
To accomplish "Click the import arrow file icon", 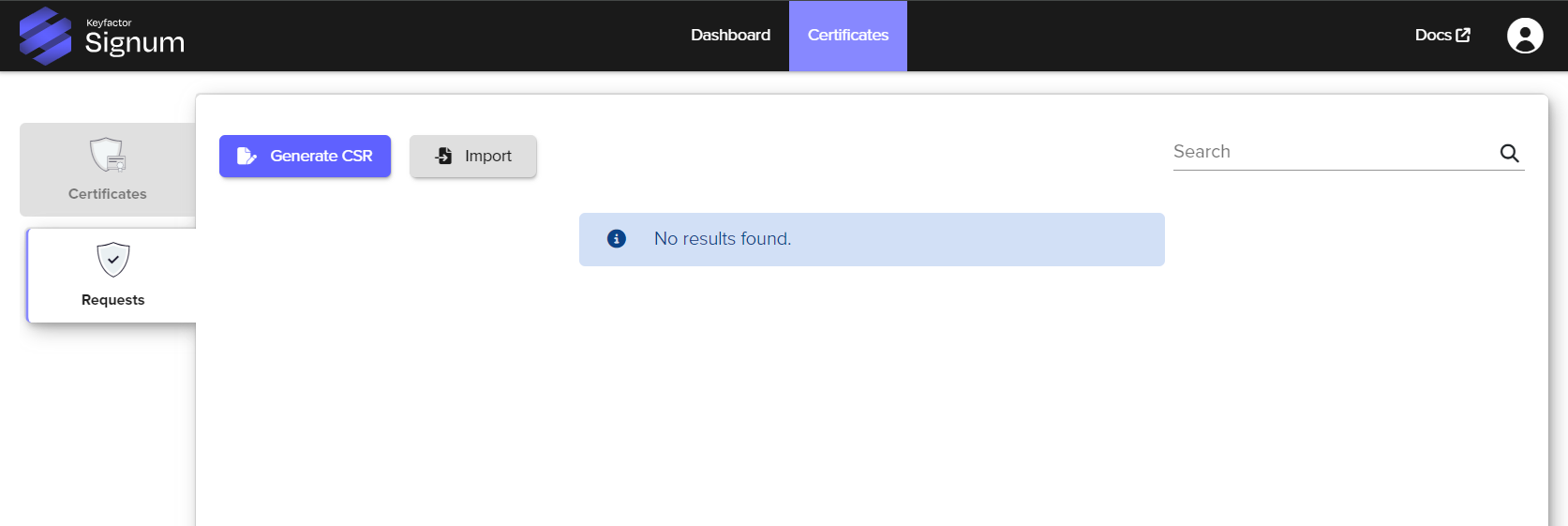I will [x=444, y=156].
